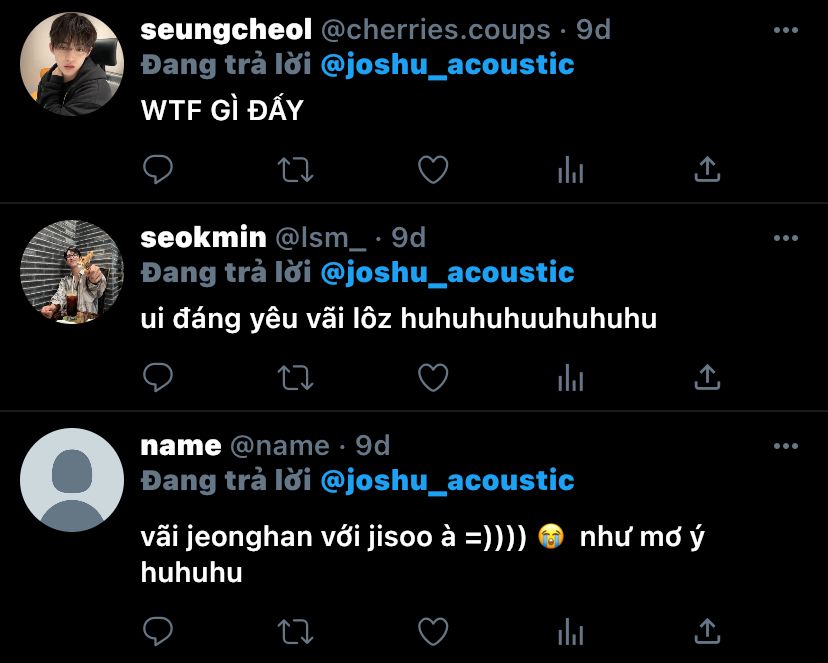Screen dimensions: 828x663
Task: Open more options for @name's tweet
Action: tap(786, 446)
